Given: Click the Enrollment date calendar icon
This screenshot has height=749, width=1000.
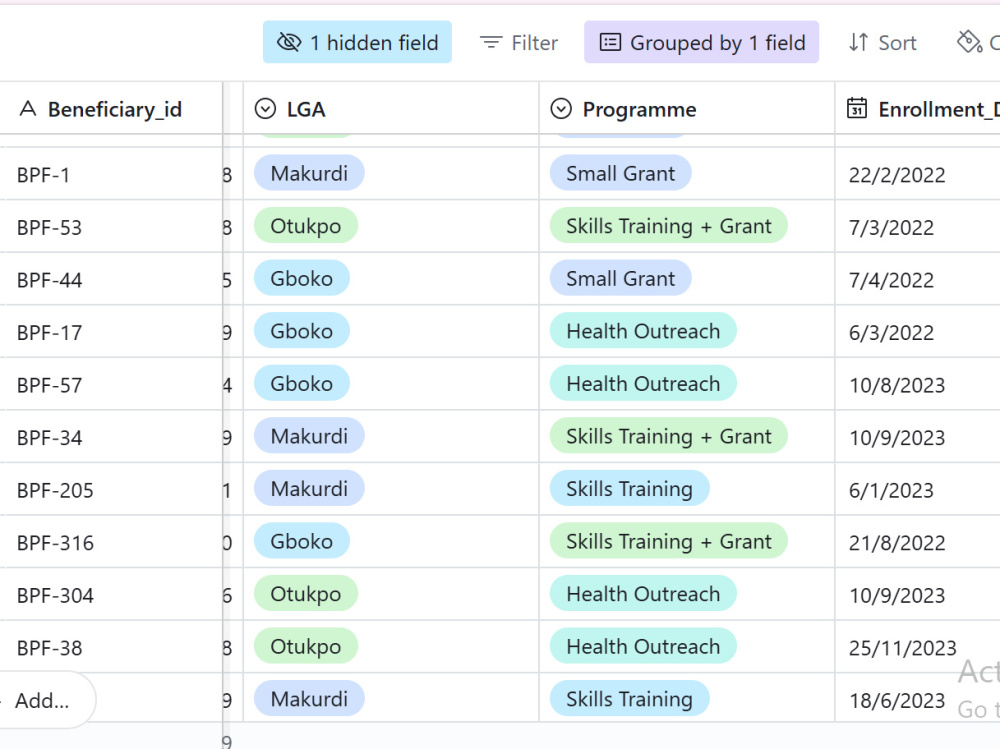Looking at the screenshot, I should click(857, 108).
